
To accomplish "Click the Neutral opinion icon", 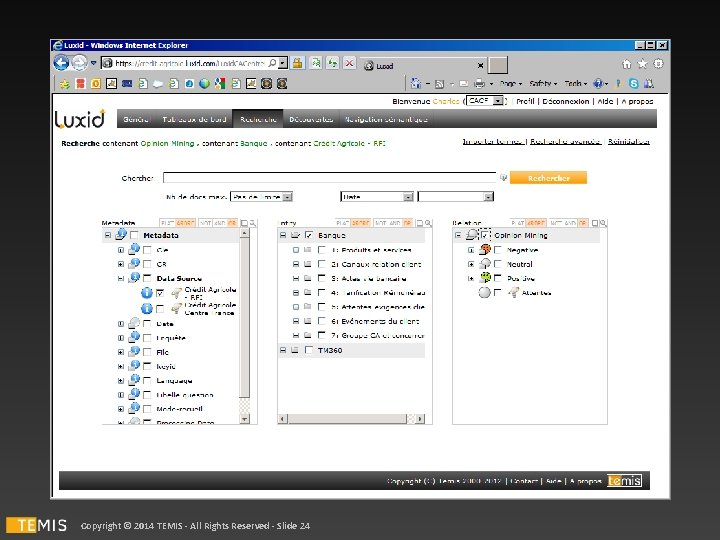I will (x=485, y=264).
